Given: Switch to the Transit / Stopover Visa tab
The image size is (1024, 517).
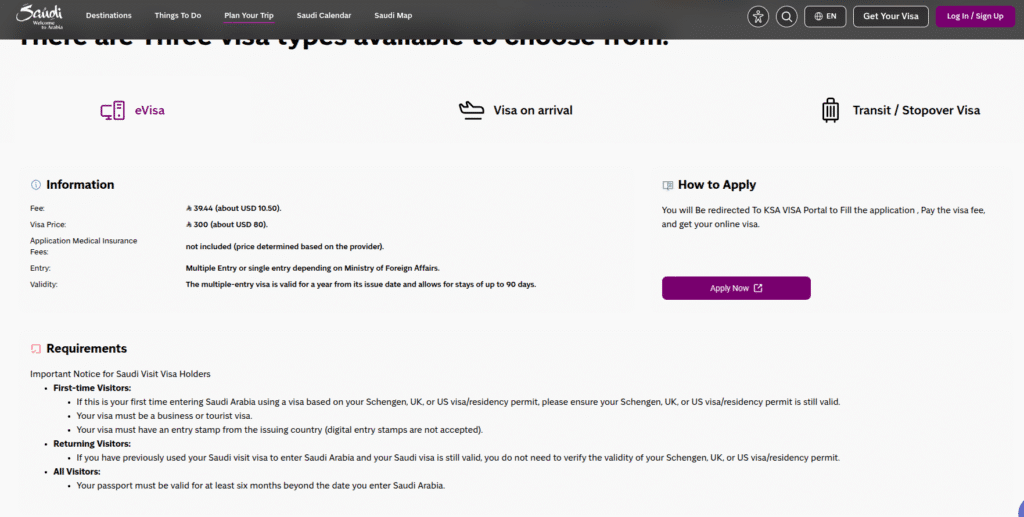Looking at the screenshot, I should (916, 111).
